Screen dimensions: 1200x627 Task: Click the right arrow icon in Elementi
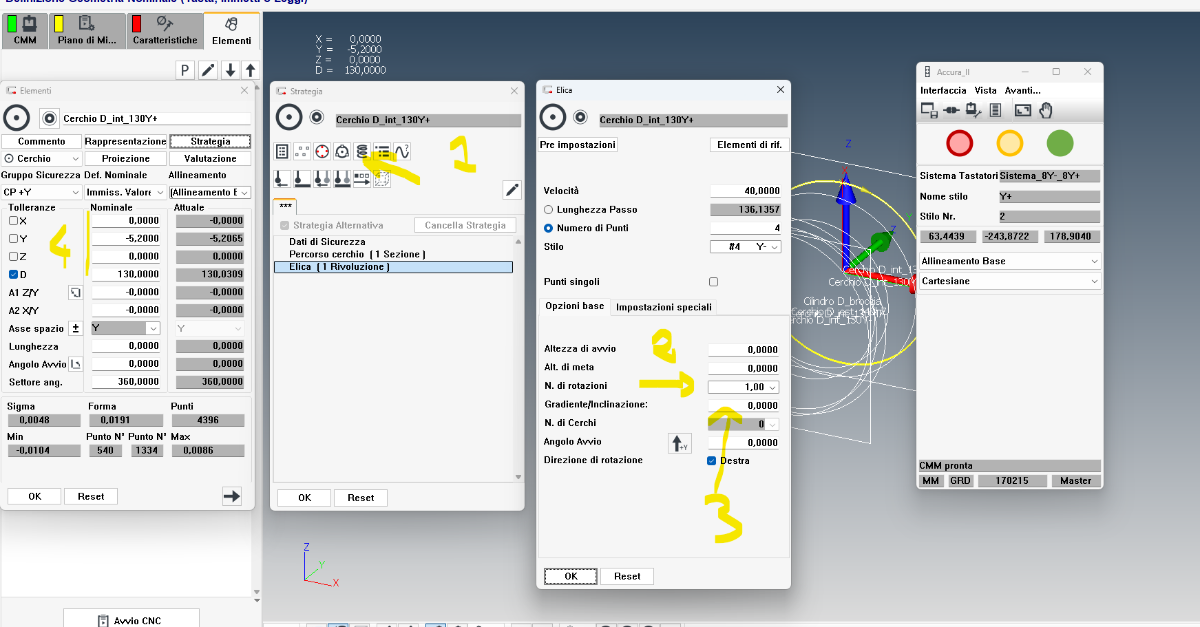tap(231, 496)
